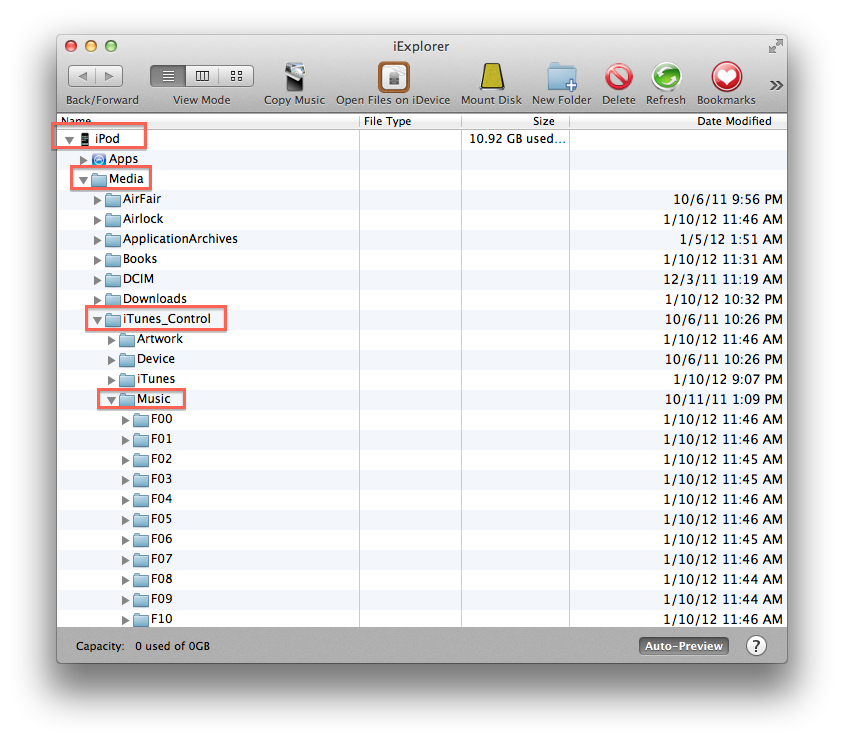Expand the F05 folder triangle

pos(125,520)
